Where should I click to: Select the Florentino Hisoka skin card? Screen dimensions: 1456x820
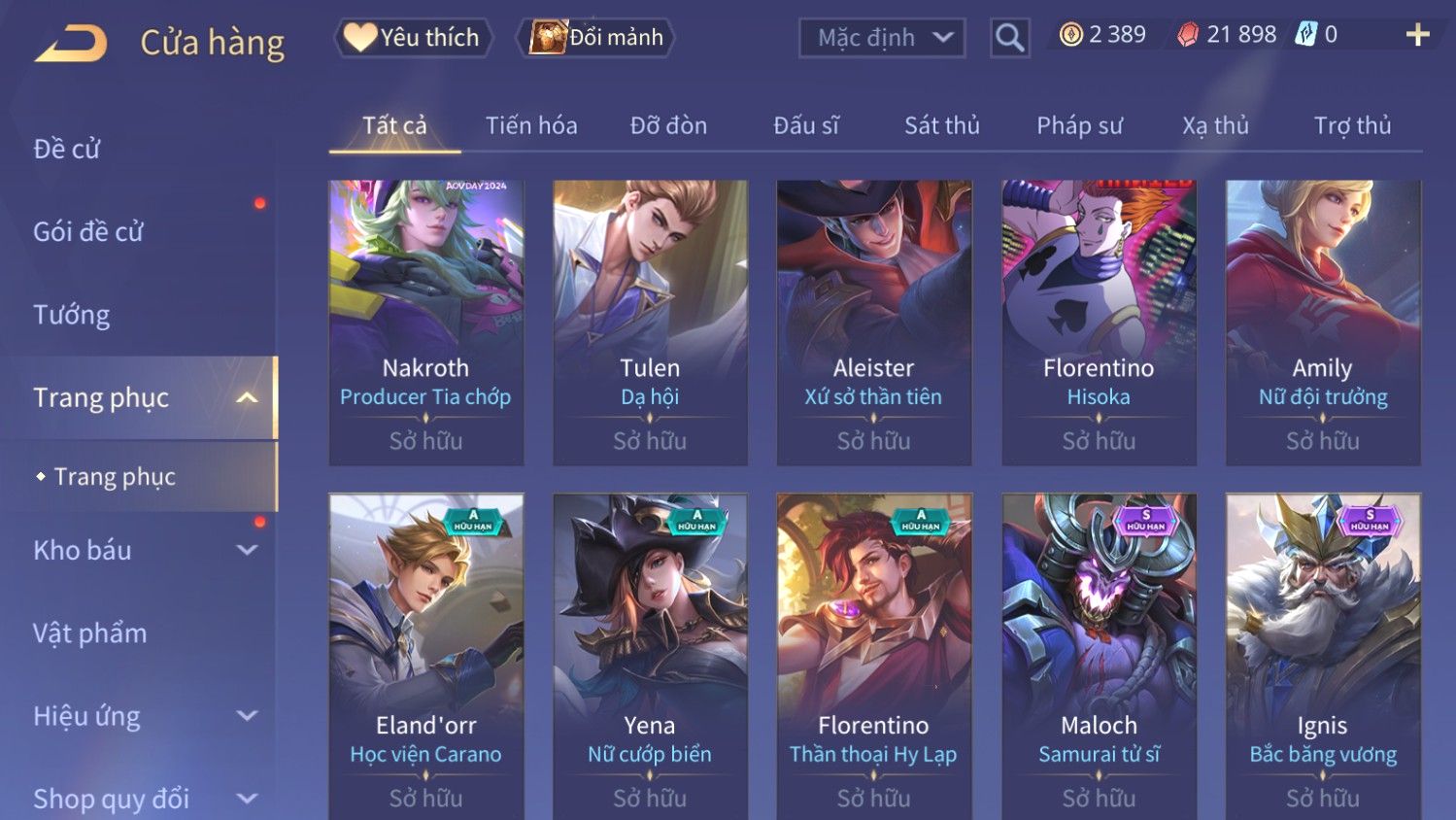click(x=1099, y=323)
